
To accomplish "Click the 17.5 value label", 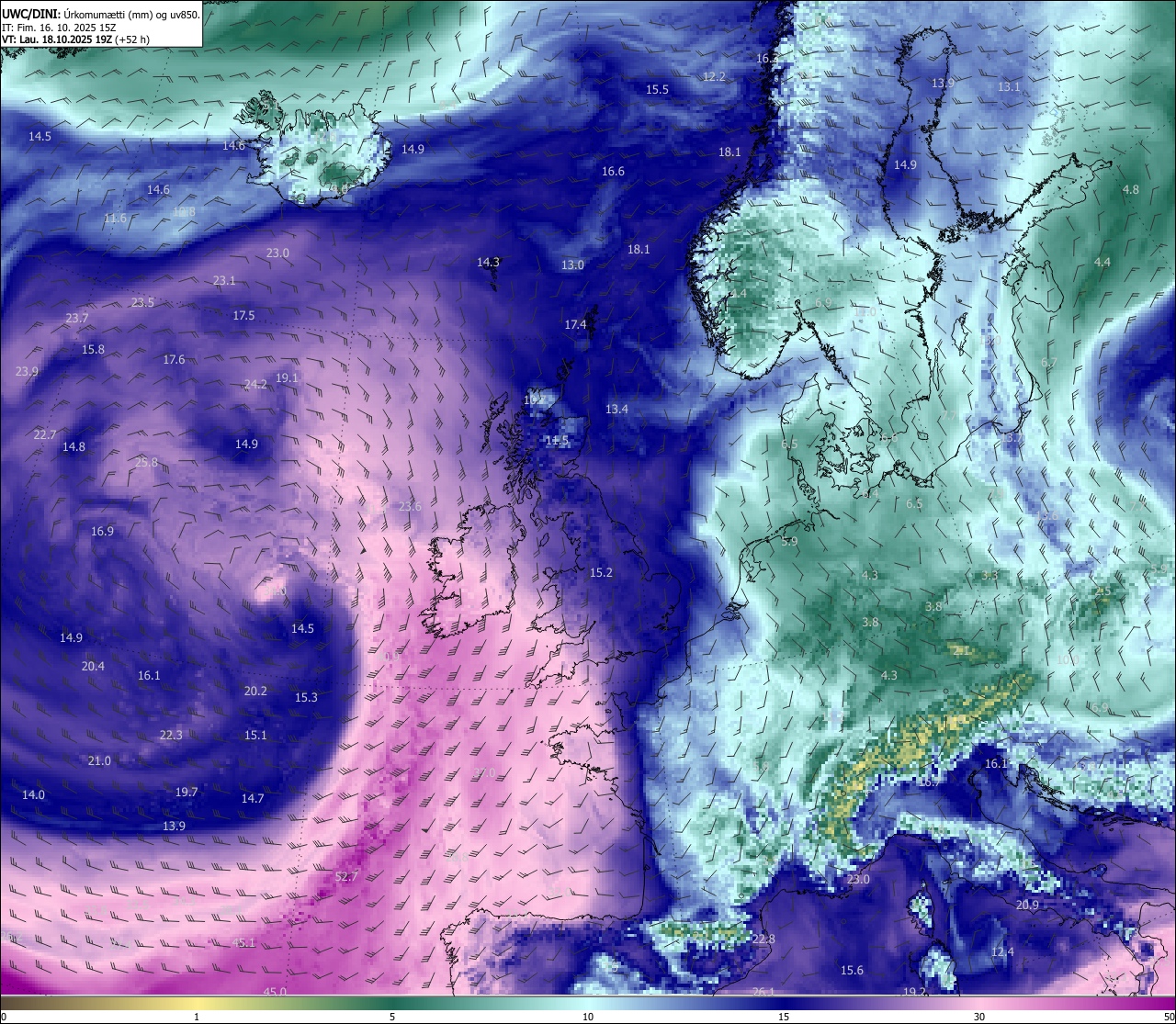I will click(243, 316).
